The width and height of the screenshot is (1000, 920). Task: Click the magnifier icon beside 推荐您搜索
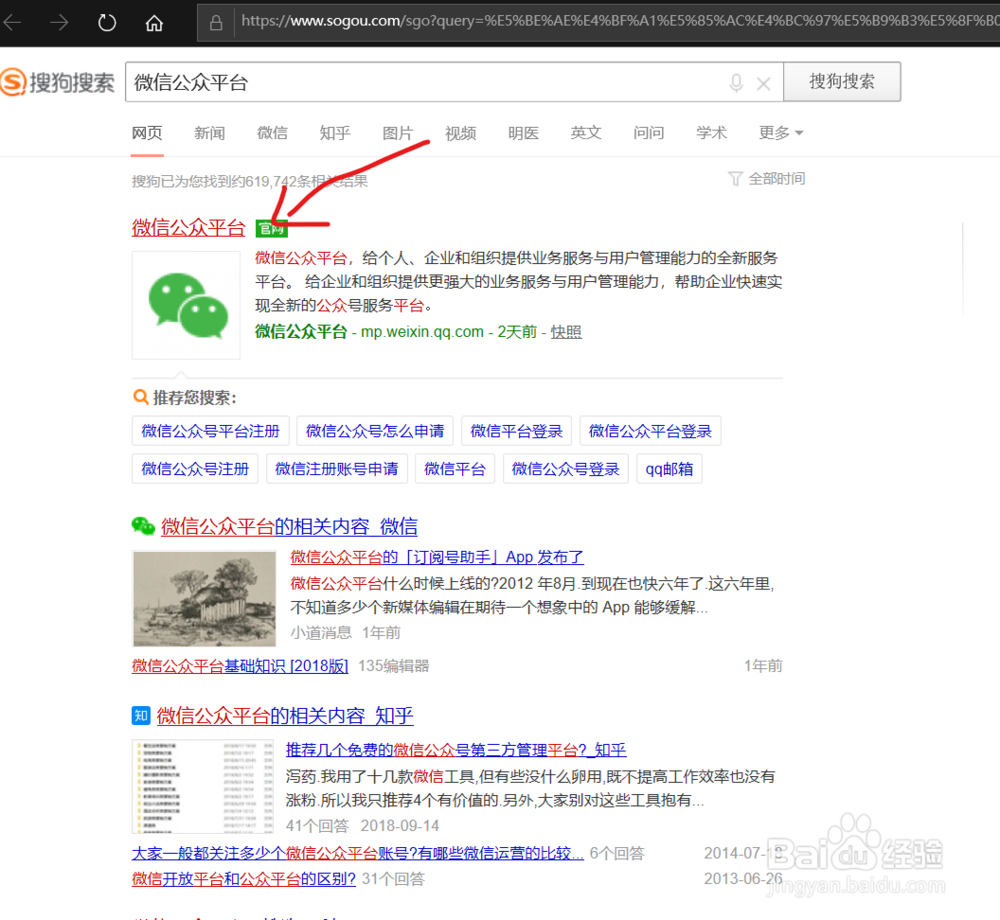140,397
